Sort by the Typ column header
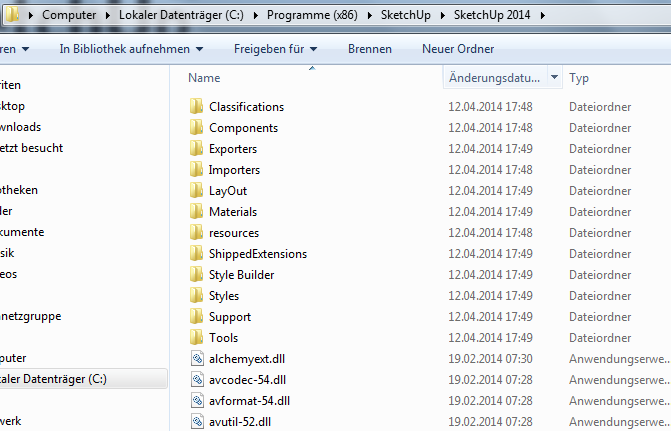 [579, 77]
